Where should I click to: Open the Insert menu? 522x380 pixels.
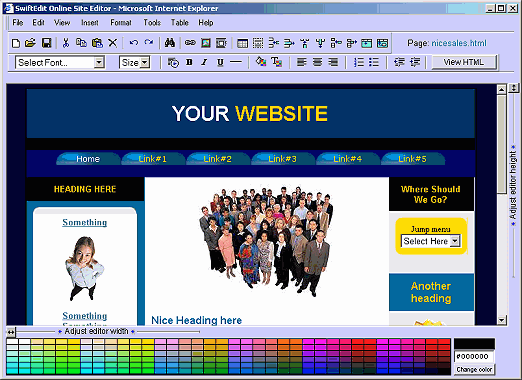click(x=90, y=23)
